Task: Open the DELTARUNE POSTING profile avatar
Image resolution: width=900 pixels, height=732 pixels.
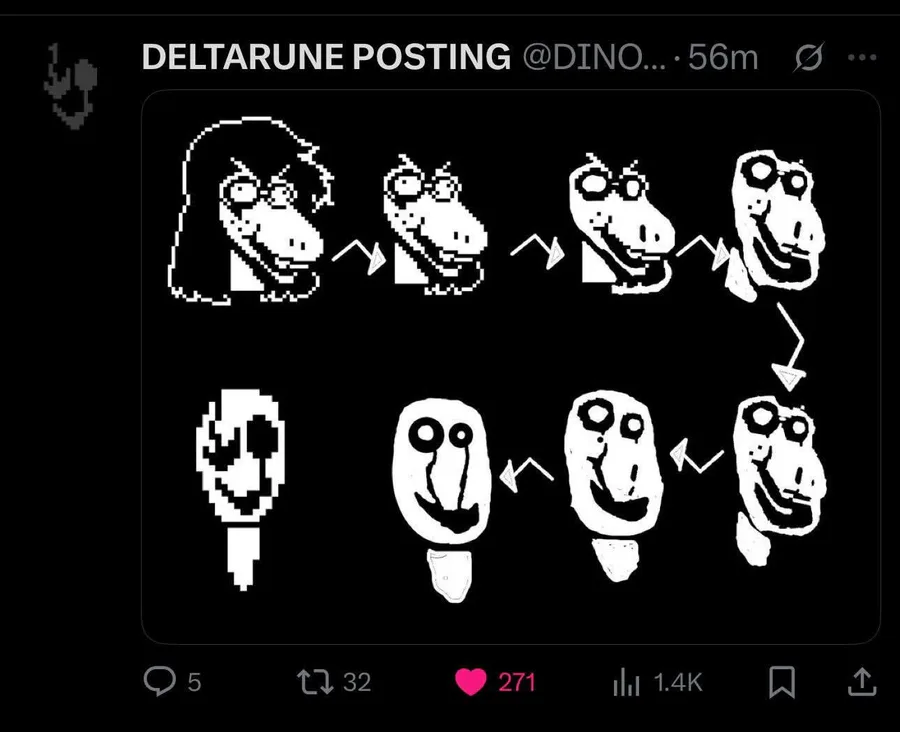Action: click(70, 86)
